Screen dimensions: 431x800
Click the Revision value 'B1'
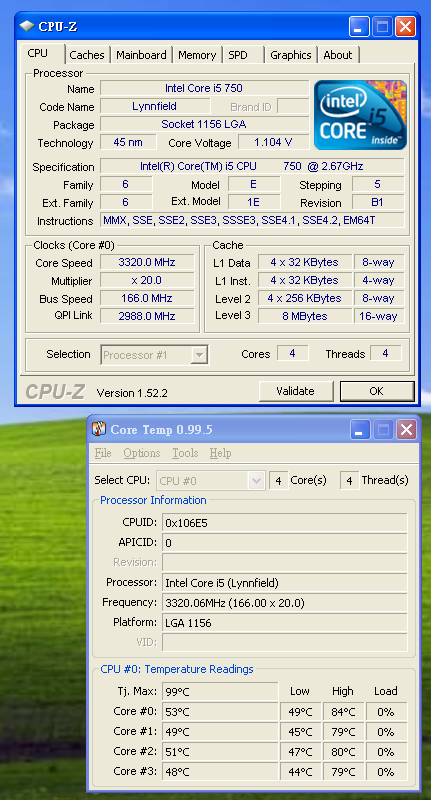click(x=378, y=202)
